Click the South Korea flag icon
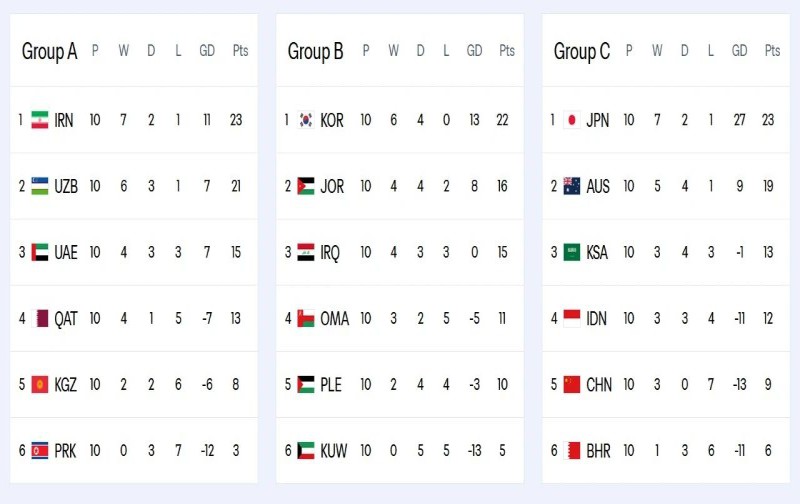800x504 pixels. 306,120
